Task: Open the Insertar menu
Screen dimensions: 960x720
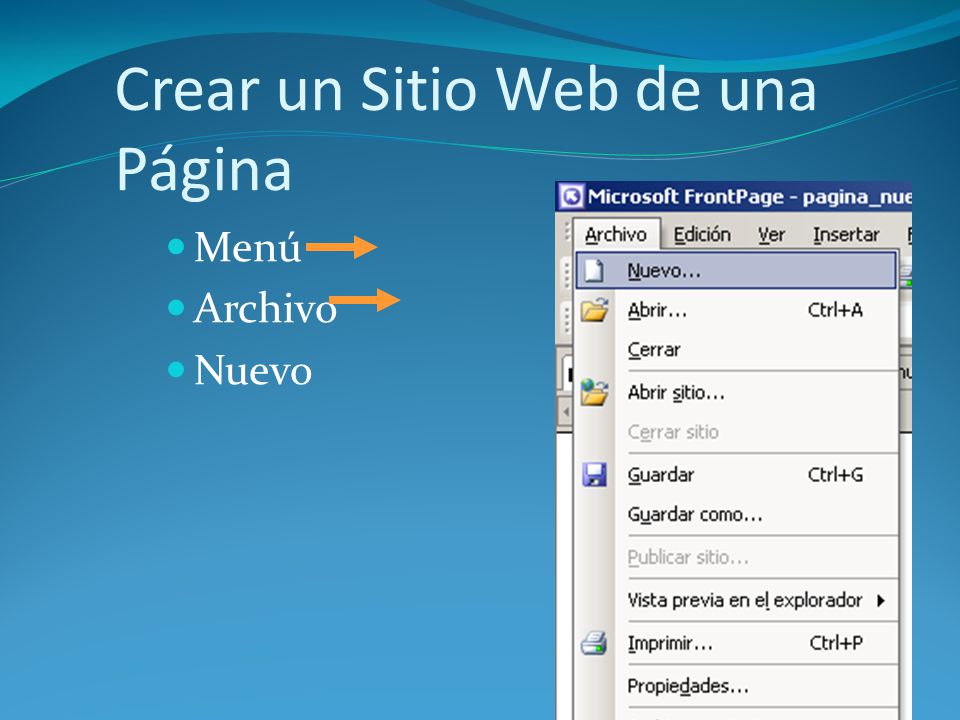Action: [x=846, y=234]
